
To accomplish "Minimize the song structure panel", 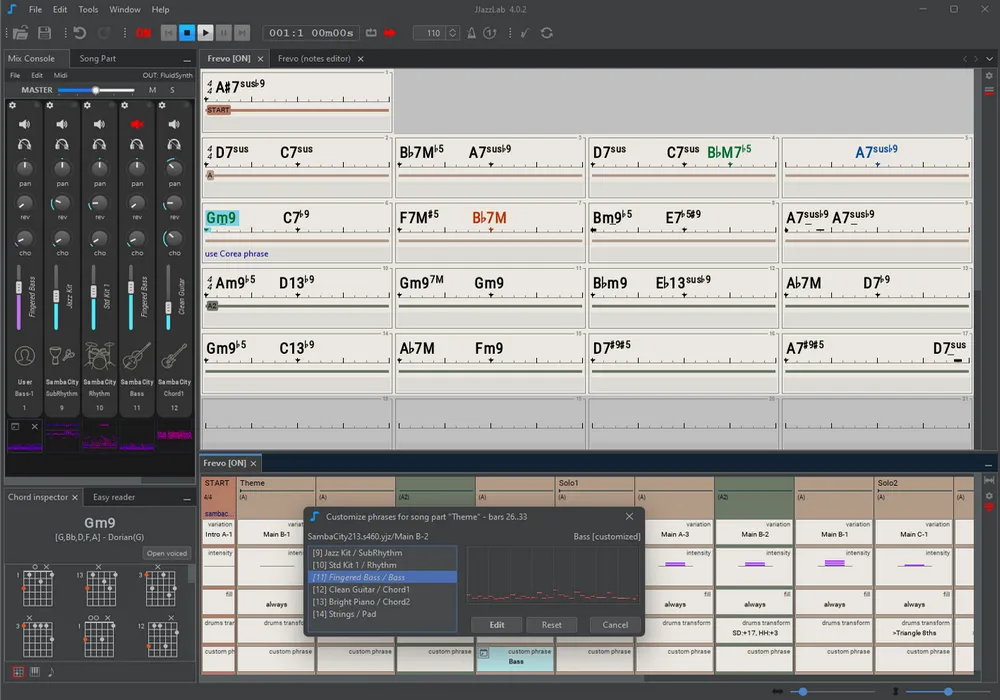I will click(988, 465).
